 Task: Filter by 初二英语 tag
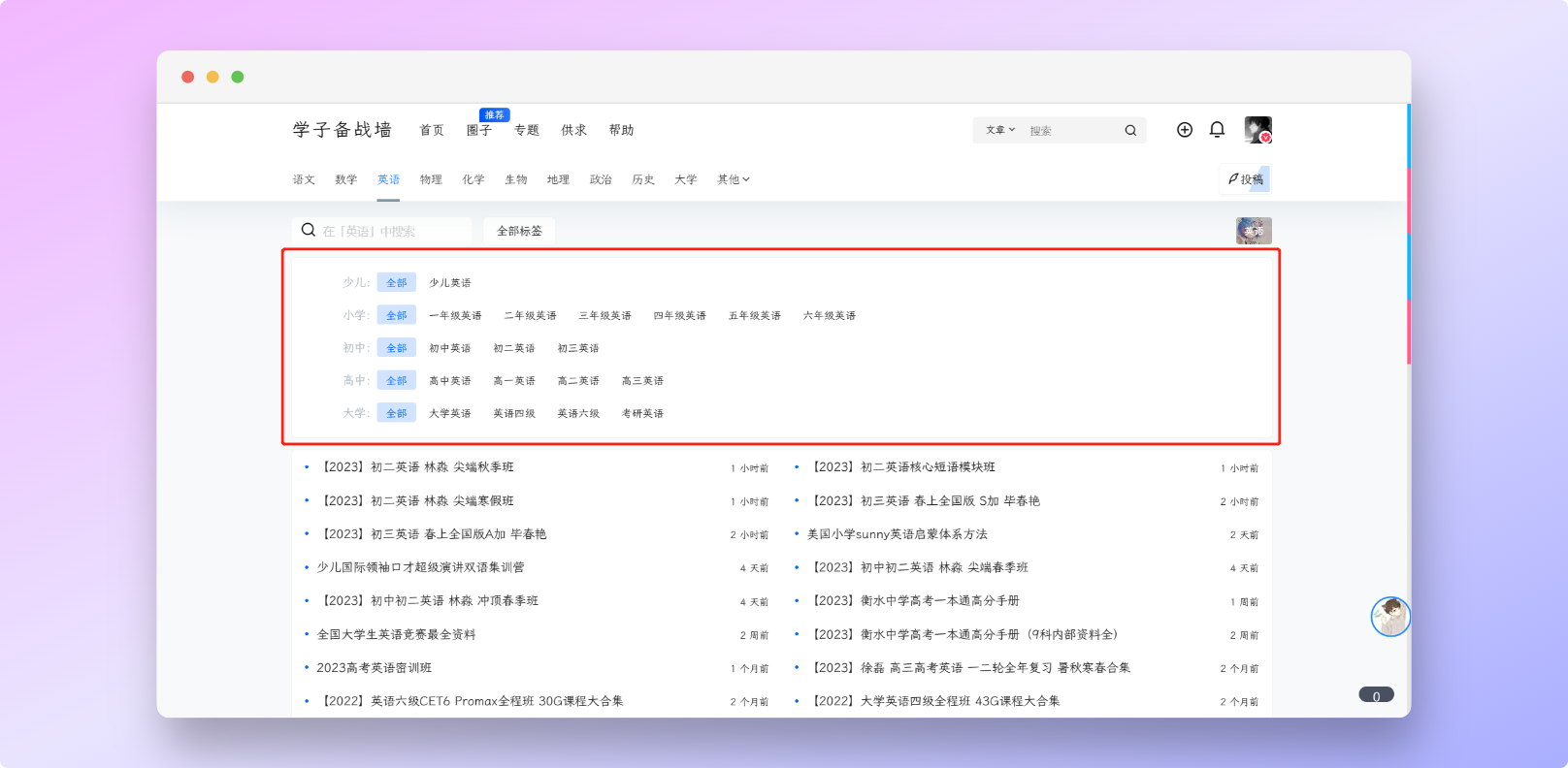pos(514,348)
